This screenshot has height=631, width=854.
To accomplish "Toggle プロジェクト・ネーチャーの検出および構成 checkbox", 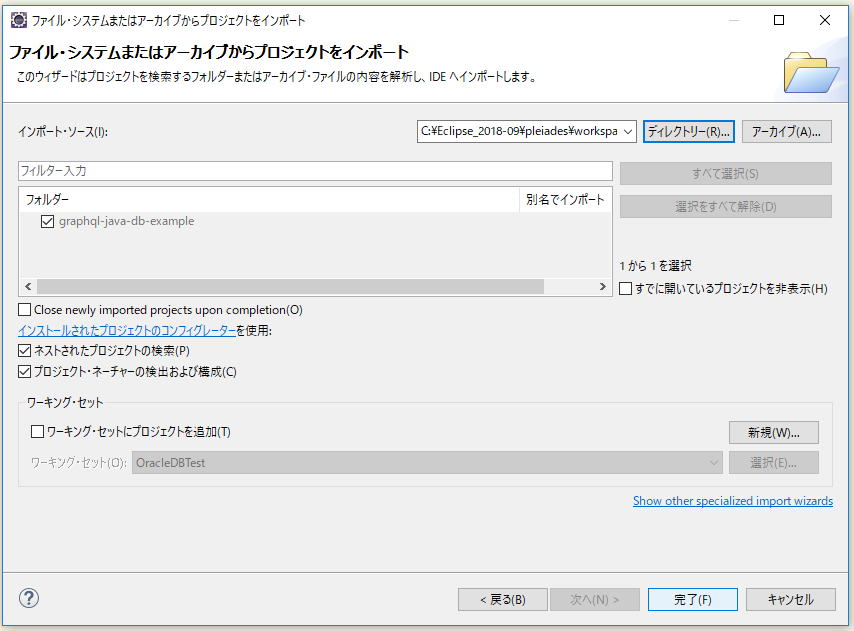I will pos(25,372).
